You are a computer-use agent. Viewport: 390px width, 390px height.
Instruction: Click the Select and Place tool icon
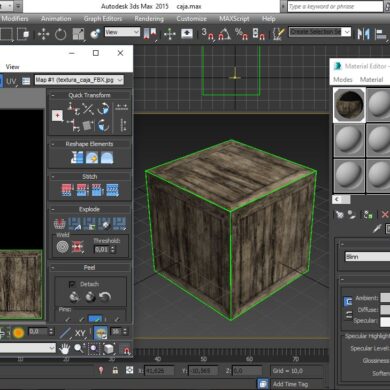[x=95, y=34]
